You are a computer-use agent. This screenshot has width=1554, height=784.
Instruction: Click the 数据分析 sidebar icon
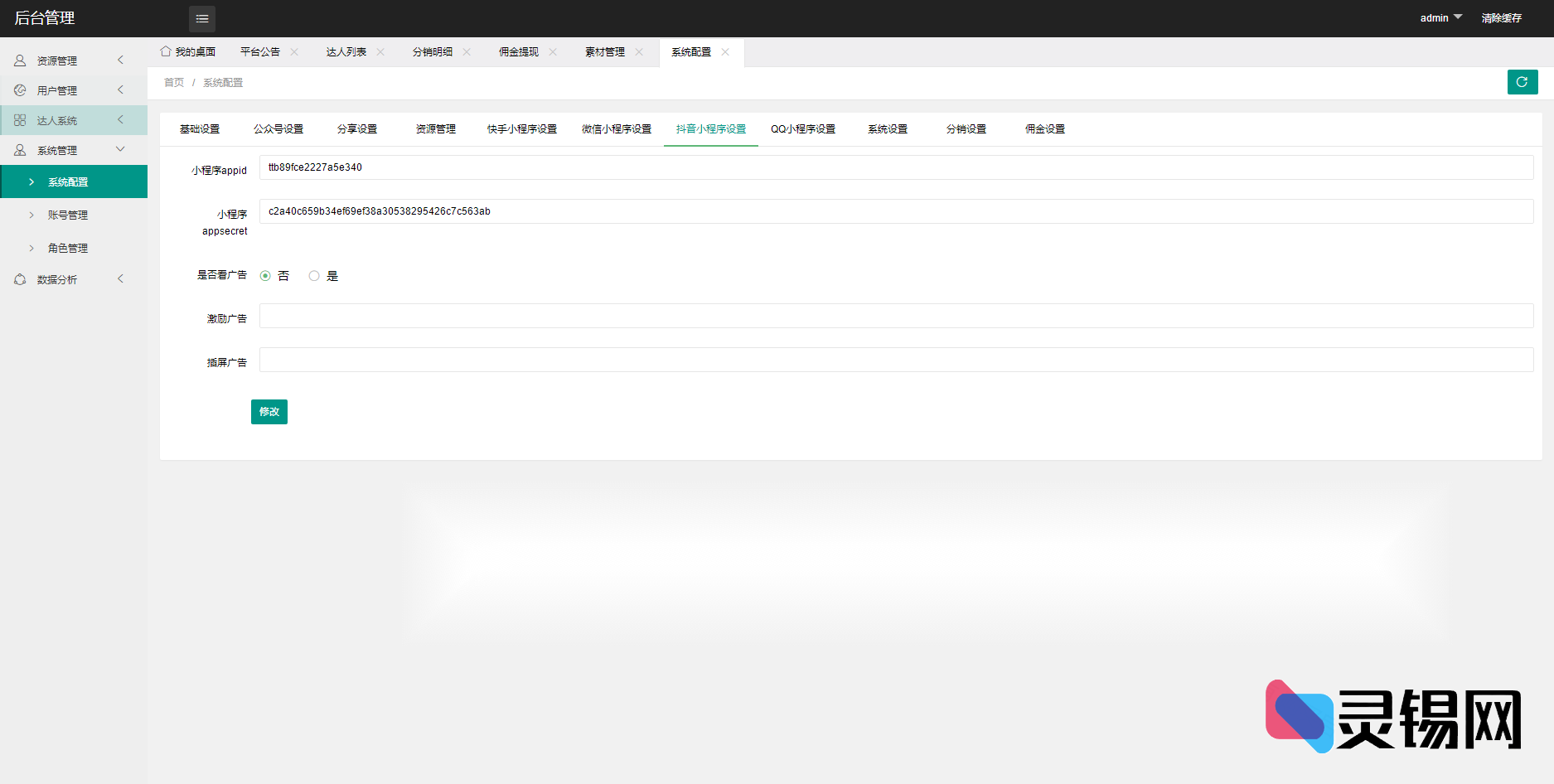tap(20, 279)
